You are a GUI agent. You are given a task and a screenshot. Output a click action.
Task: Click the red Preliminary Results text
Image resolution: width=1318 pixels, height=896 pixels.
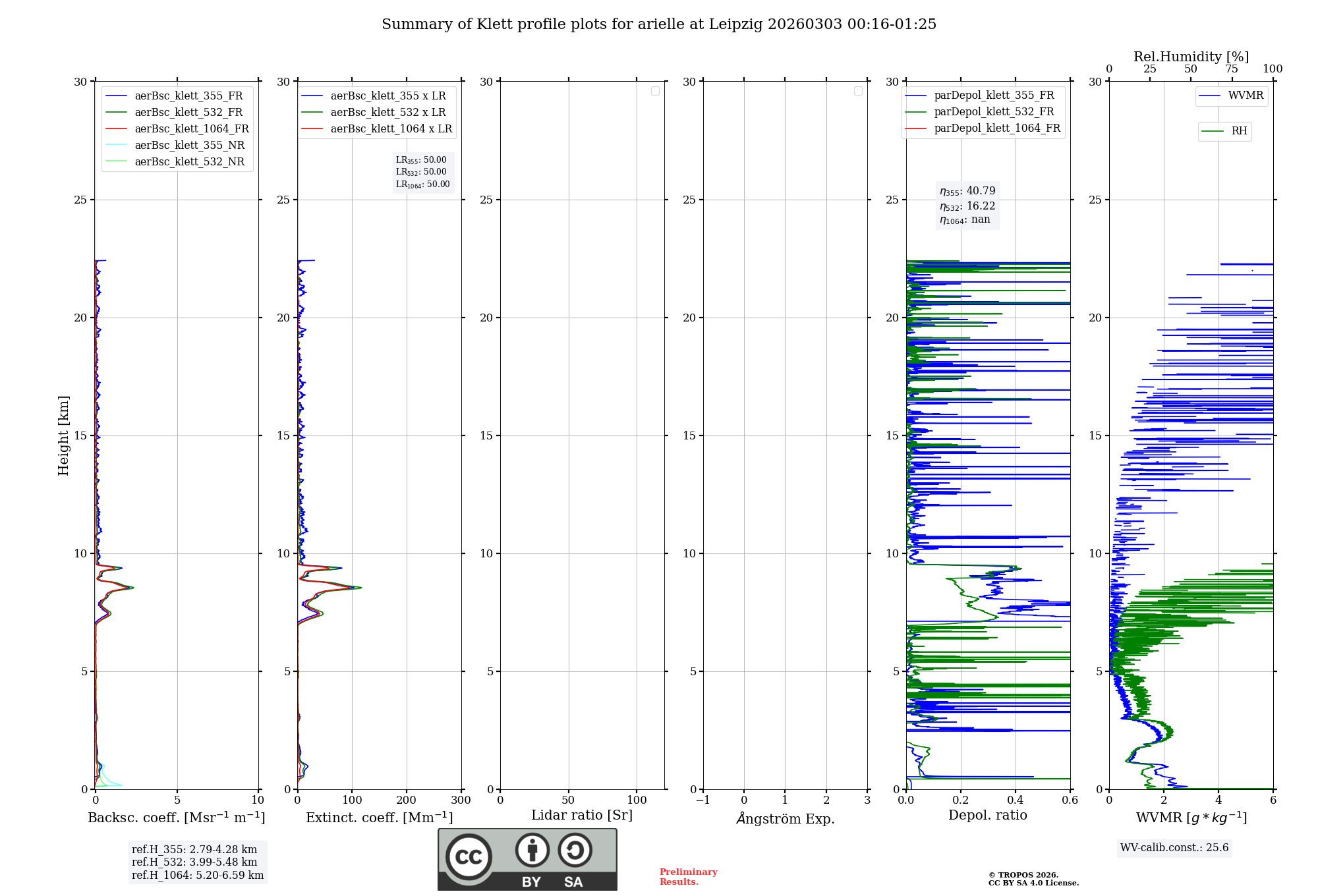tap(688, 877)
